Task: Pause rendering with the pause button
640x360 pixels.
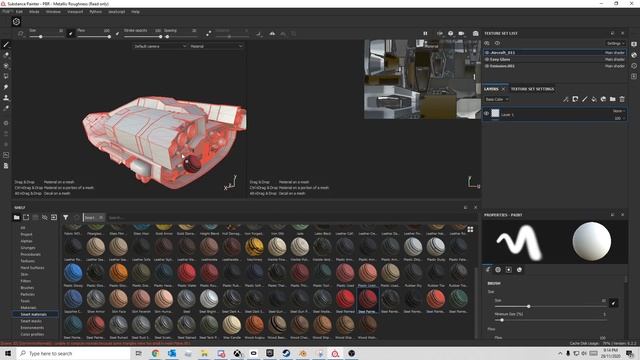Action: tap(425, 33)
